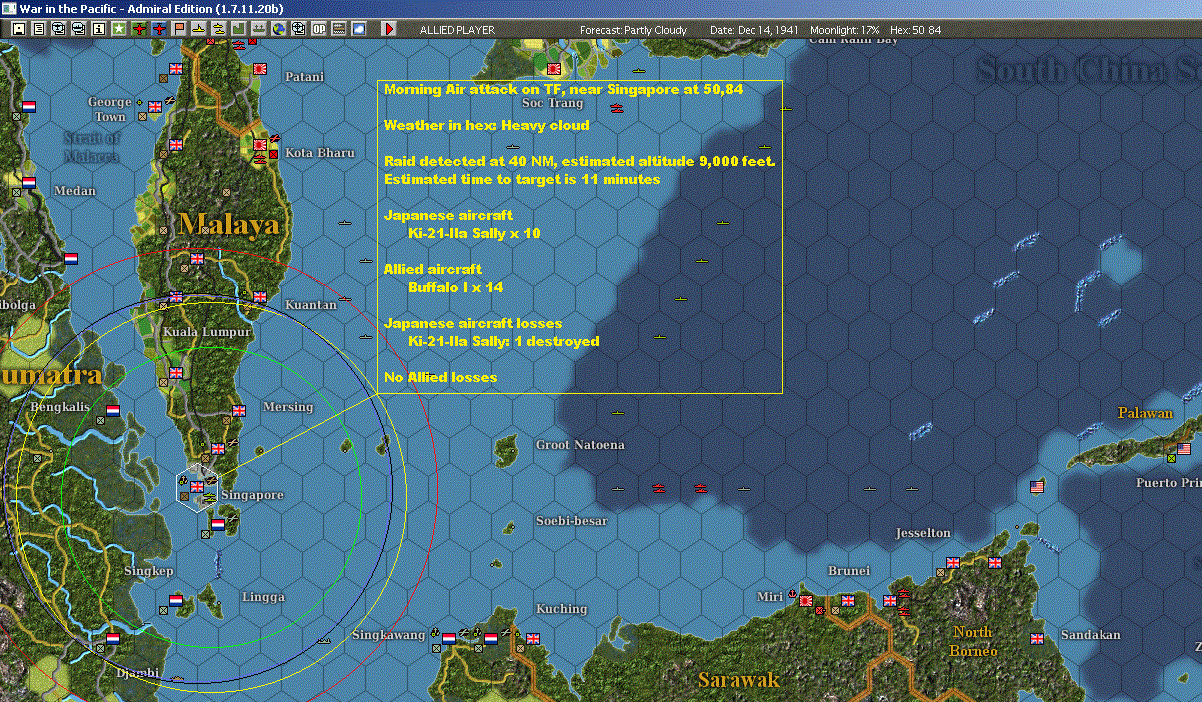Viewport: 1202px width, 702px height.
Task: Click the Jesselton label
Action: (x=923, y=533)
